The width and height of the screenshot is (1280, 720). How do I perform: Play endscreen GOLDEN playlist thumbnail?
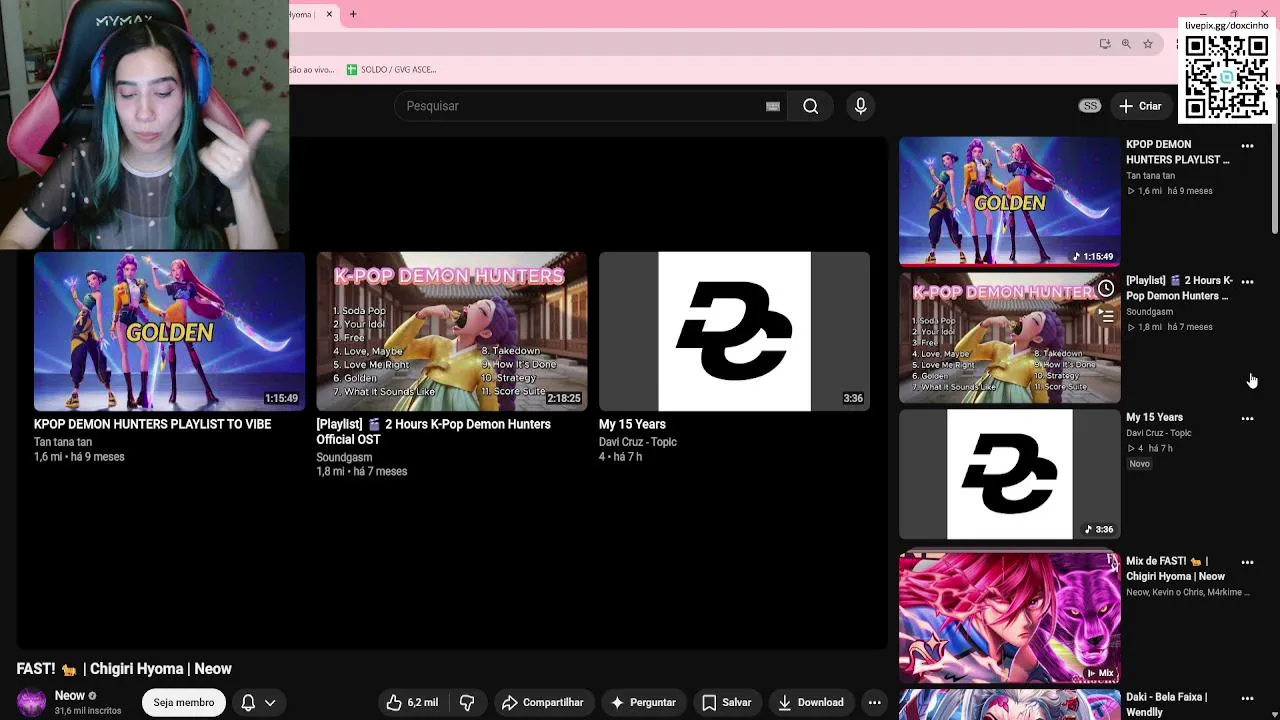point(169,331)
